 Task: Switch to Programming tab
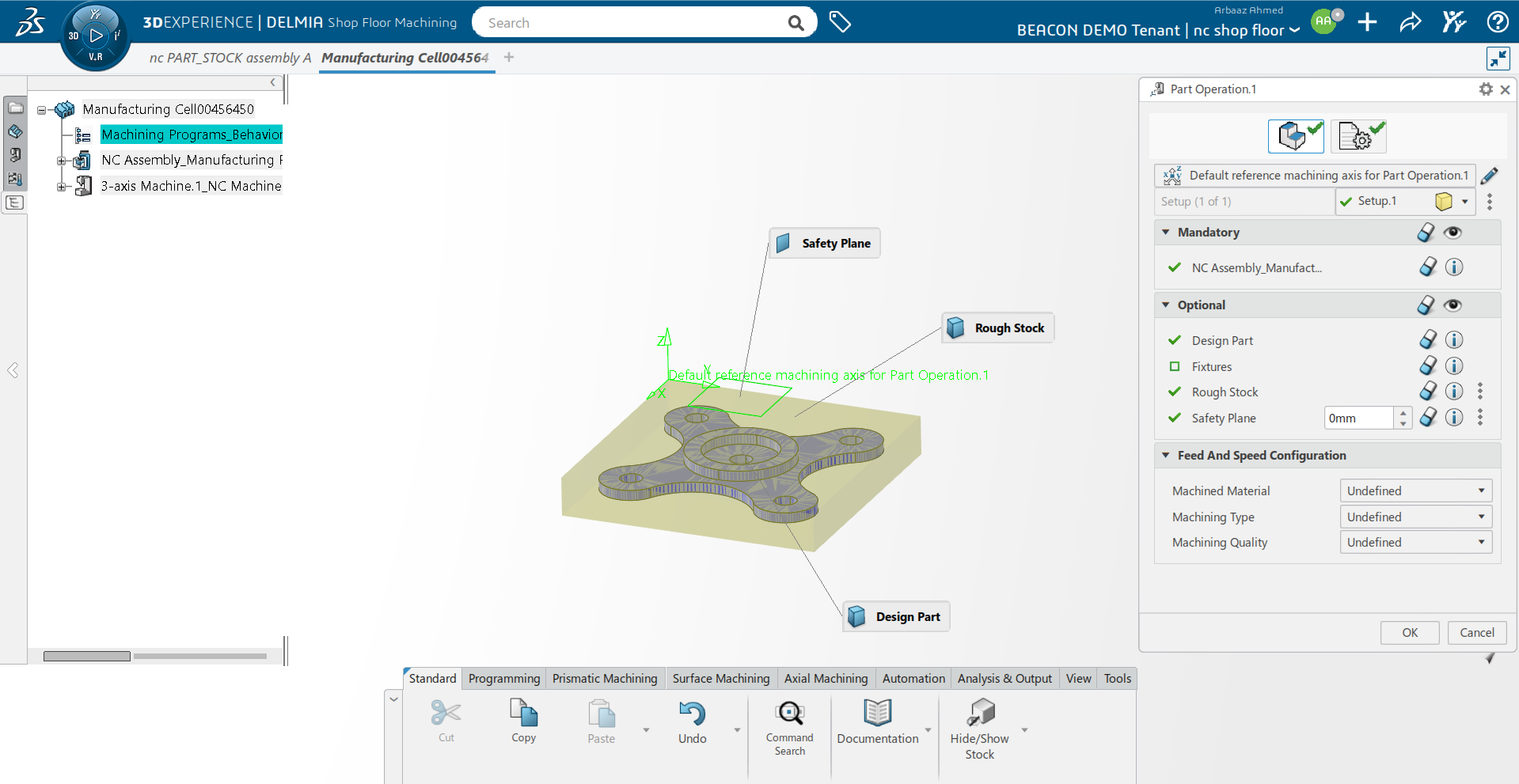pos(503,679)
